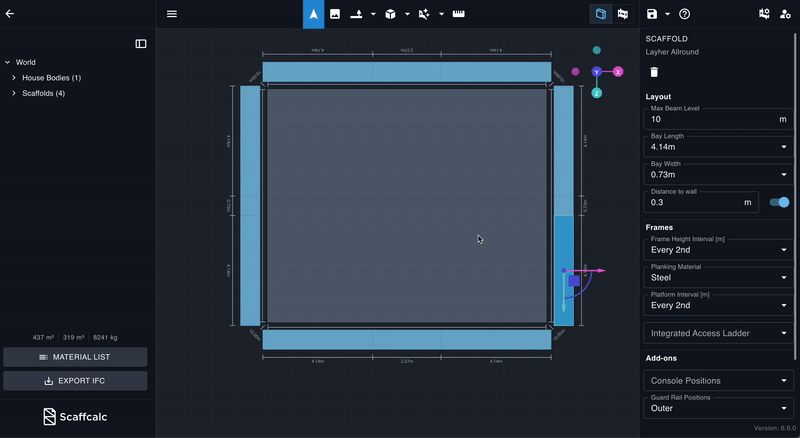The image size is (800, 438).
Task: Expand the House Bodies (1) node
Action: click(x=14, y=78)
